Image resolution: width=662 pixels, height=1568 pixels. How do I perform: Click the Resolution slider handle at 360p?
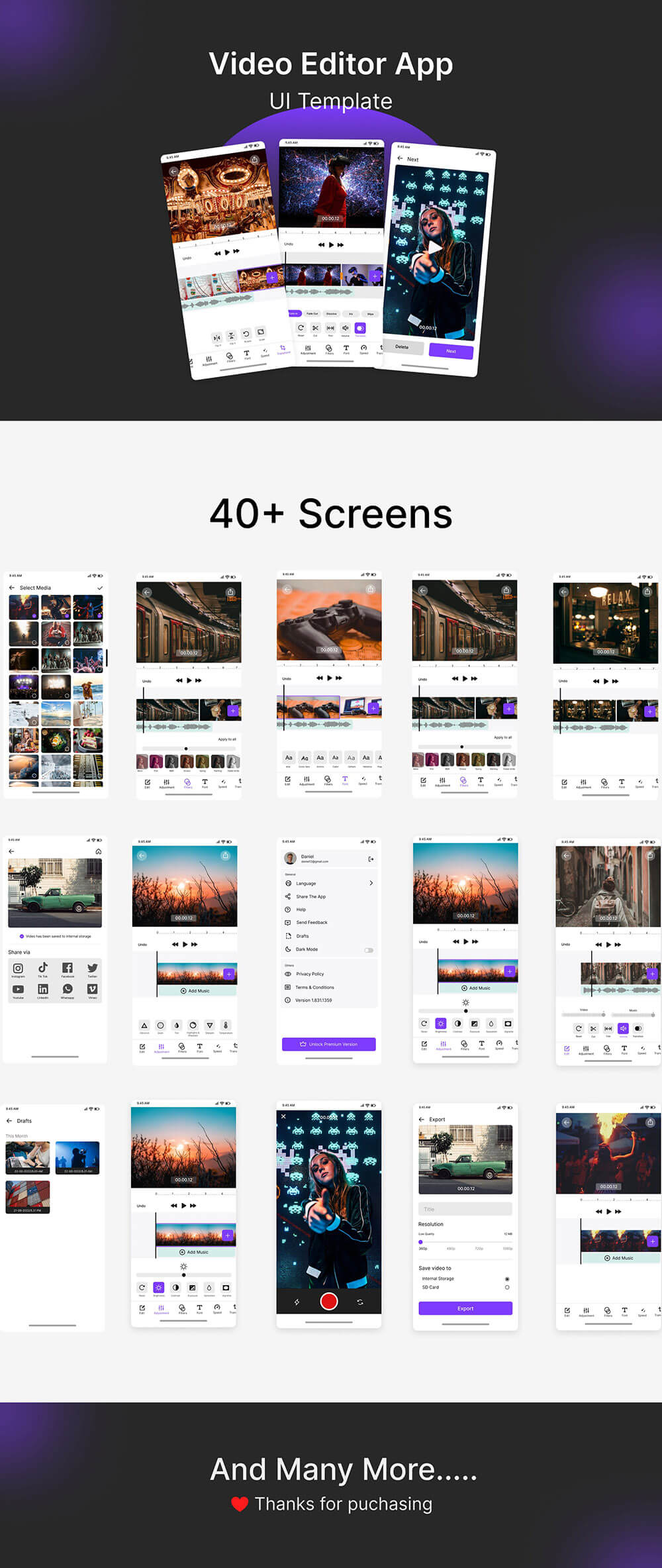point(420,1242)
